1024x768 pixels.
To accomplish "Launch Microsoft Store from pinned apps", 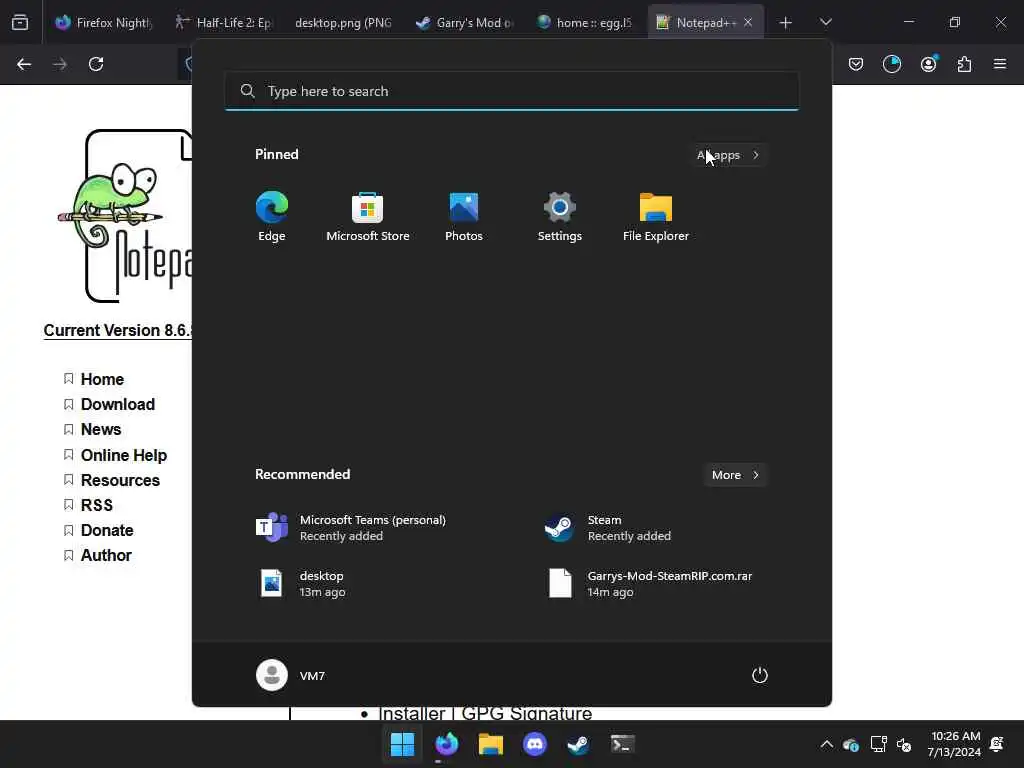I will (368, 217).
